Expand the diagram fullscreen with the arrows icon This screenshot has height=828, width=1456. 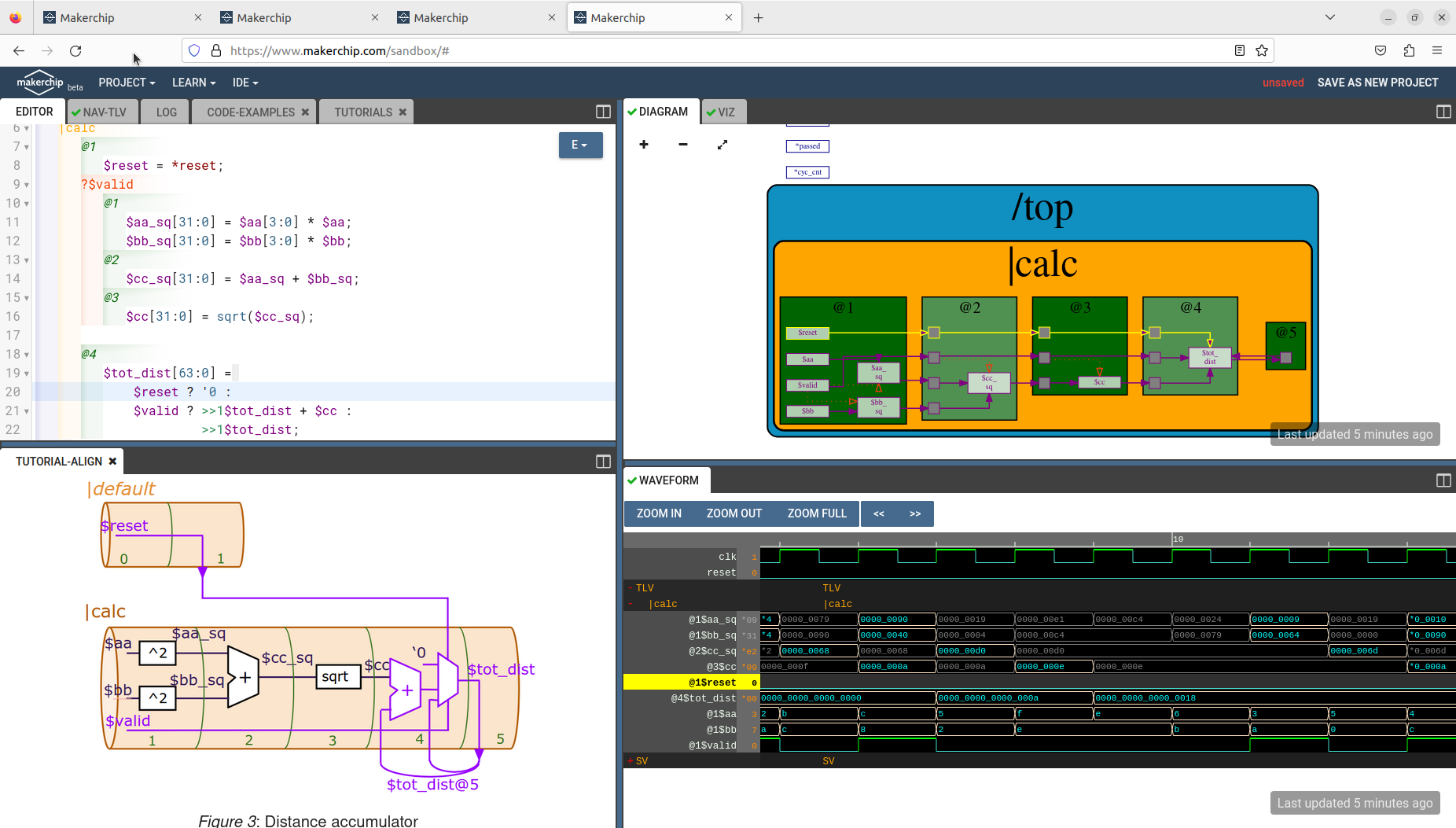[722, 145]
